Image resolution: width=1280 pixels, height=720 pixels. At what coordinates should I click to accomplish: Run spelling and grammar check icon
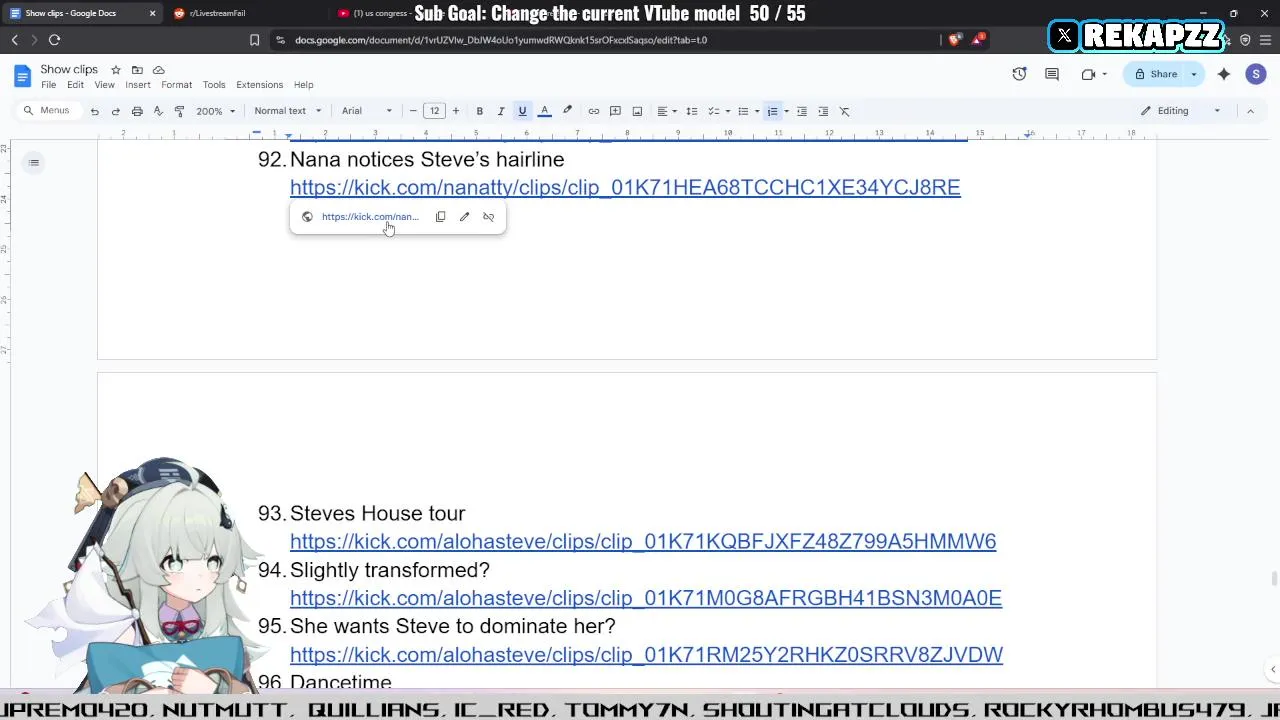pyautogui.click(x=158, y=111)
